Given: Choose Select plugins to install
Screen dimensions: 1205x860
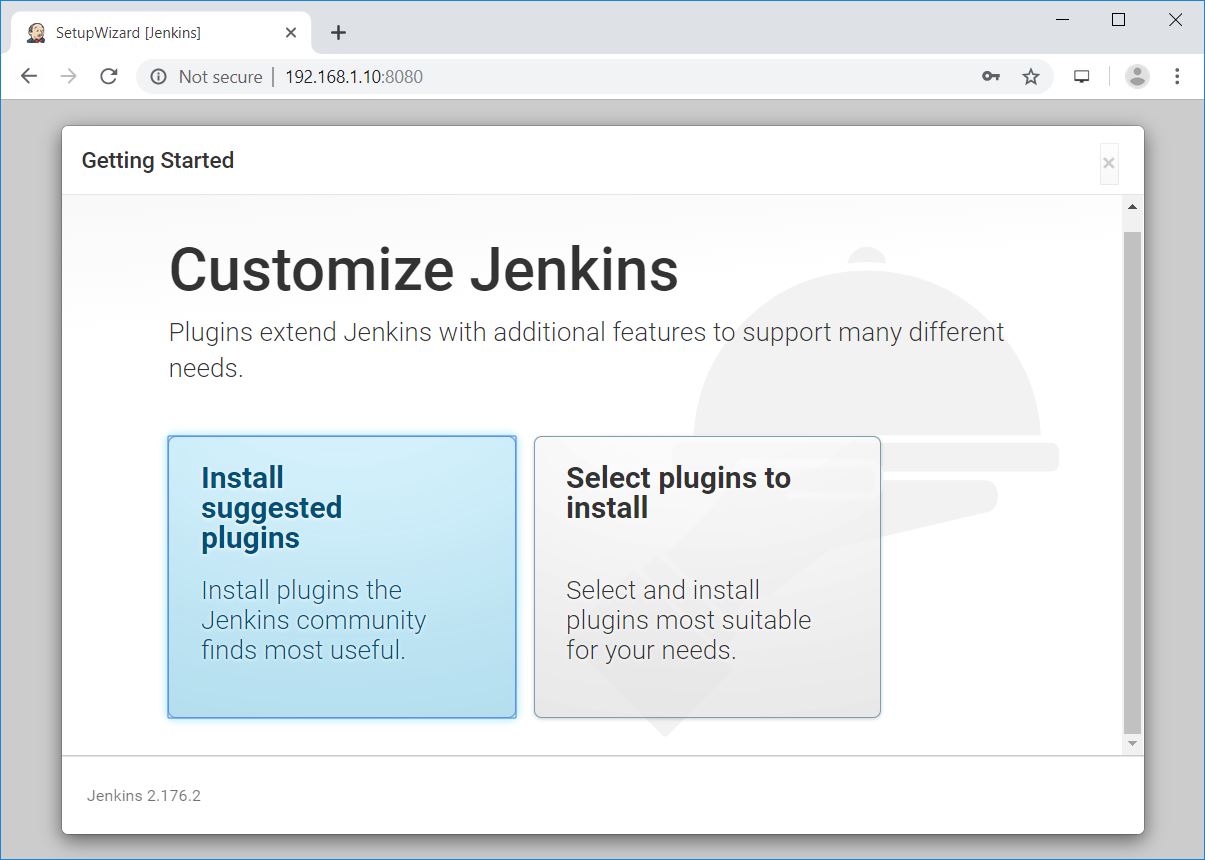Looking at the screenshot, I should point(707,577).
